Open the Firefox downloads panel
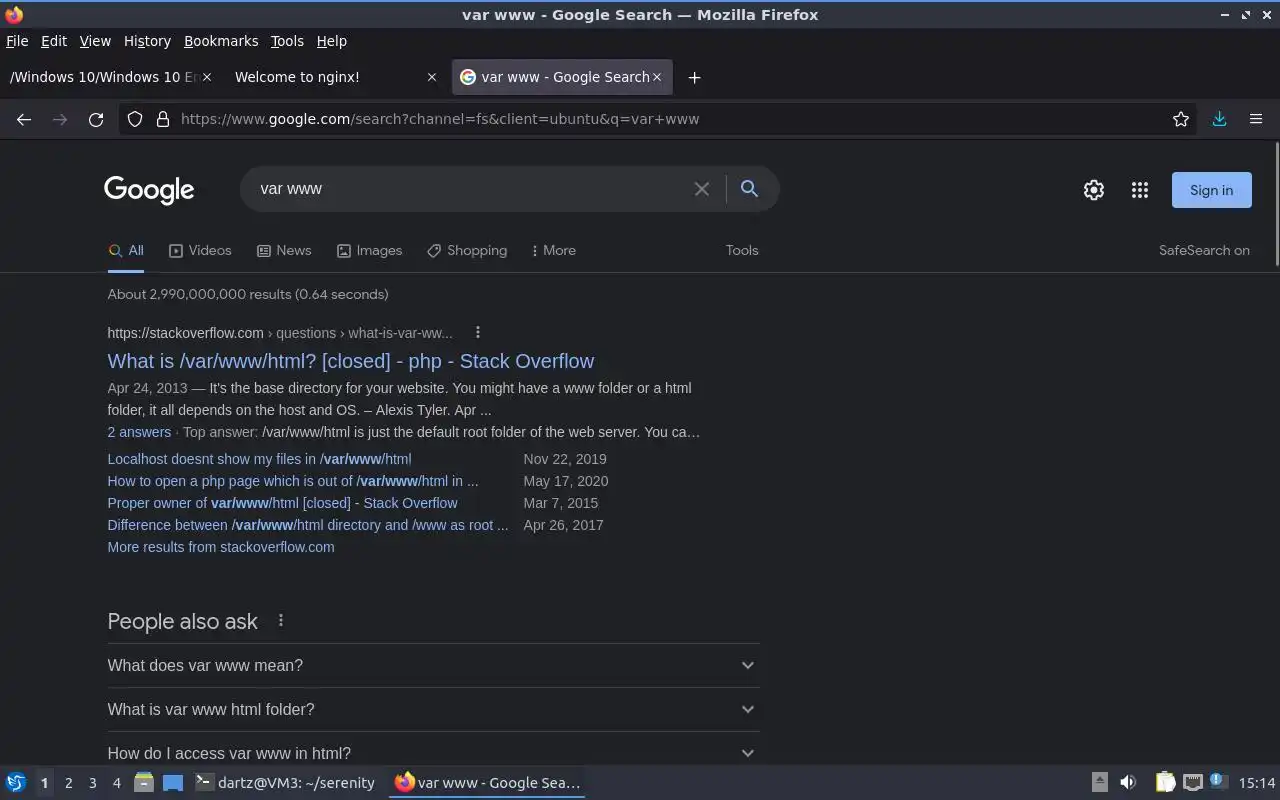Viewport: 1280px width, 800px height. click(1219, 119)
